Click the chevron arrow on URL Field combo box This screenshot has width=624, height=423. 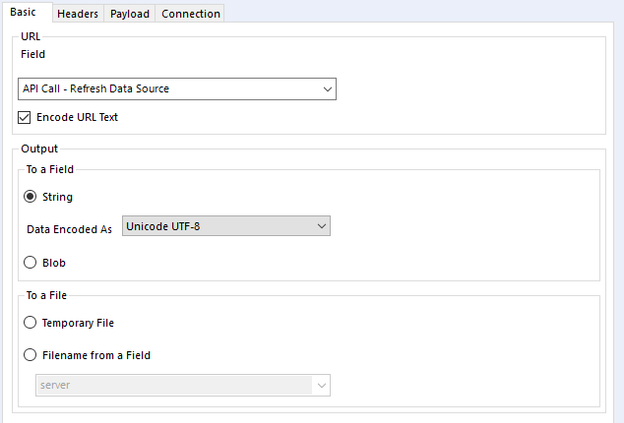pos(327,89)
